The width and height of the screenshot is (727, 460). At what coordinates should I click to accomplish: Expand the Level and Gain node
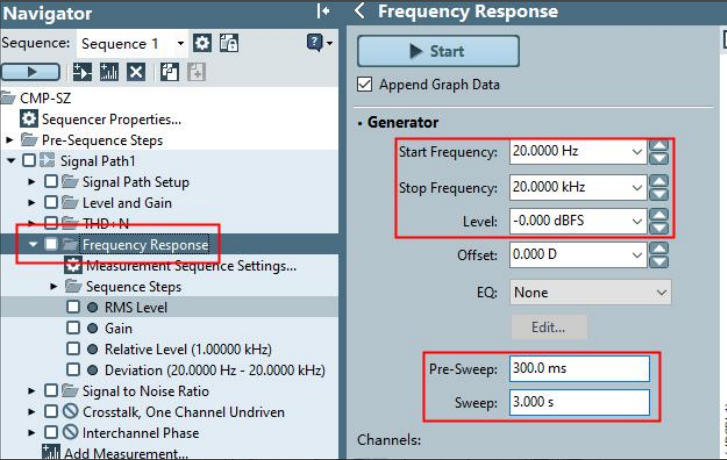(32, 202)
